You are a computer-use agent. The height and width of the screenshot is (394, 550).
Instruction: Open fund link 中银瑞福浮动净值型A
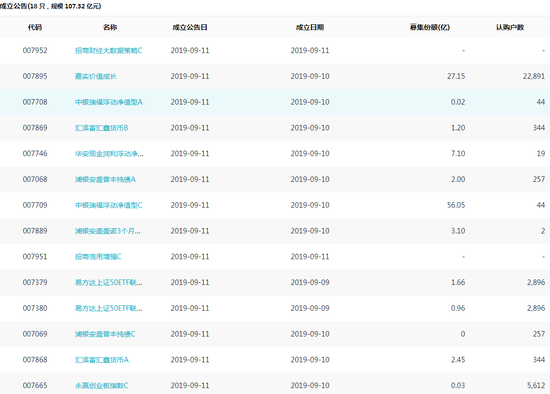[109, 102]
